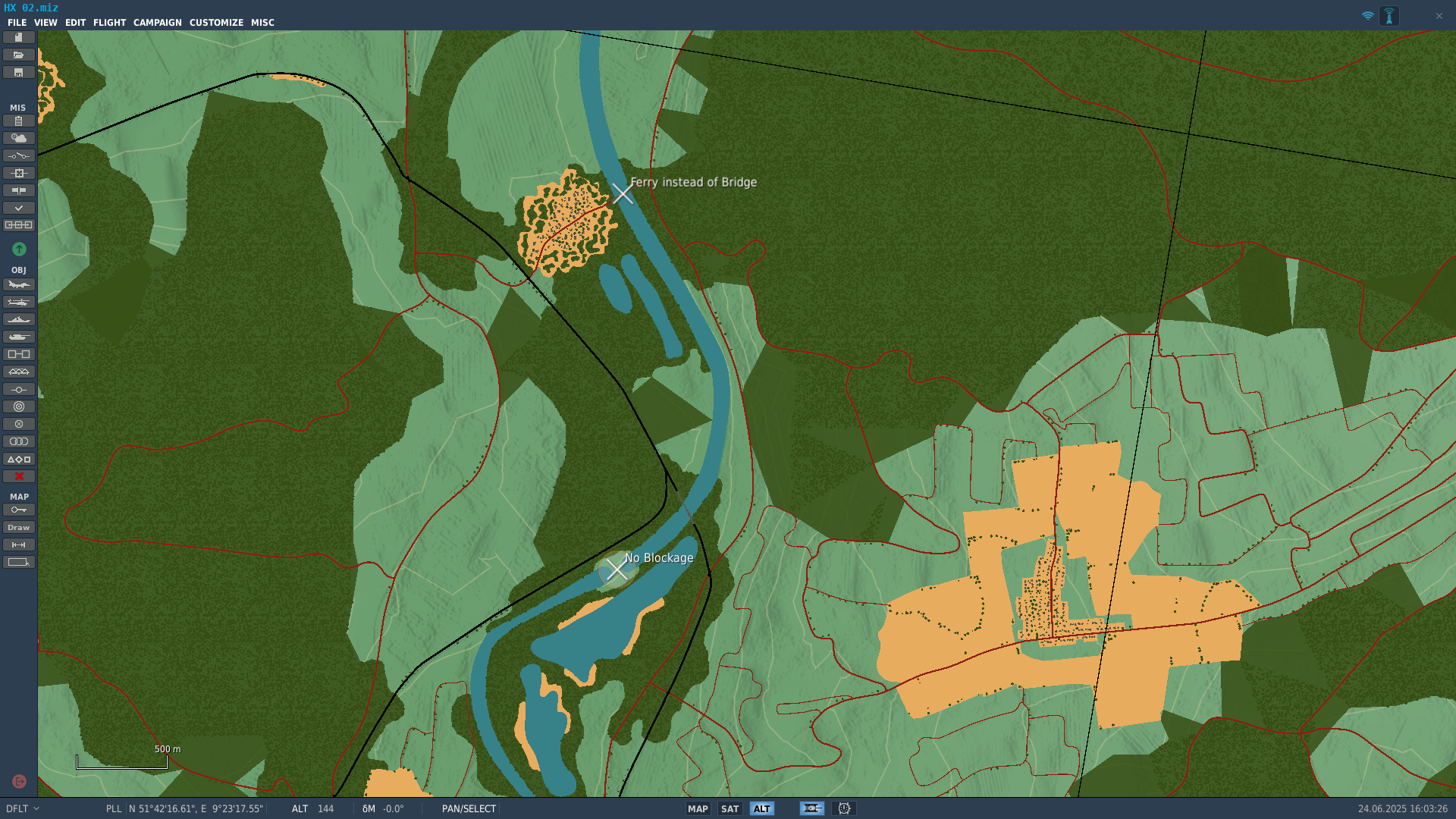Image resolution: width=1456 pixels, height=819 pixels.
Task: Select the static object placement tool
Action: point(18,354)
